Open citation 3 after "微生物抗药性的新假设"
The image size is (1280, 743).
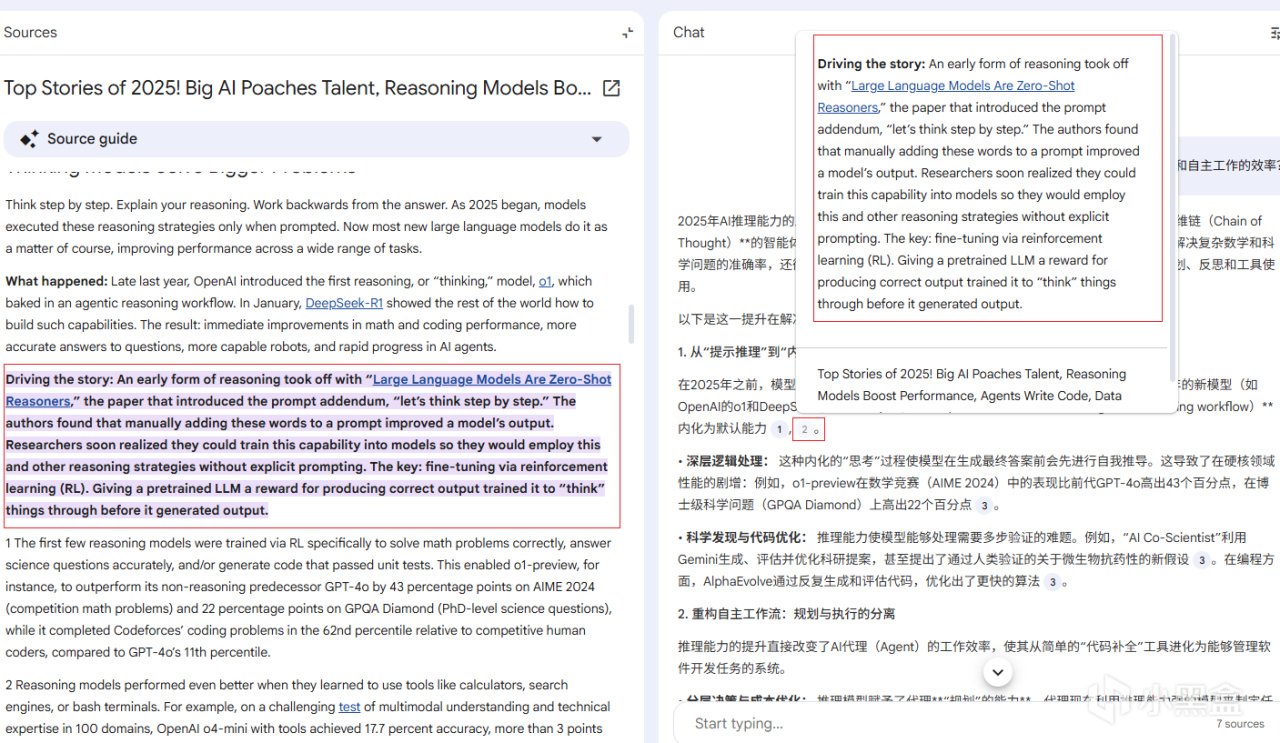(x=1201, y=560)
